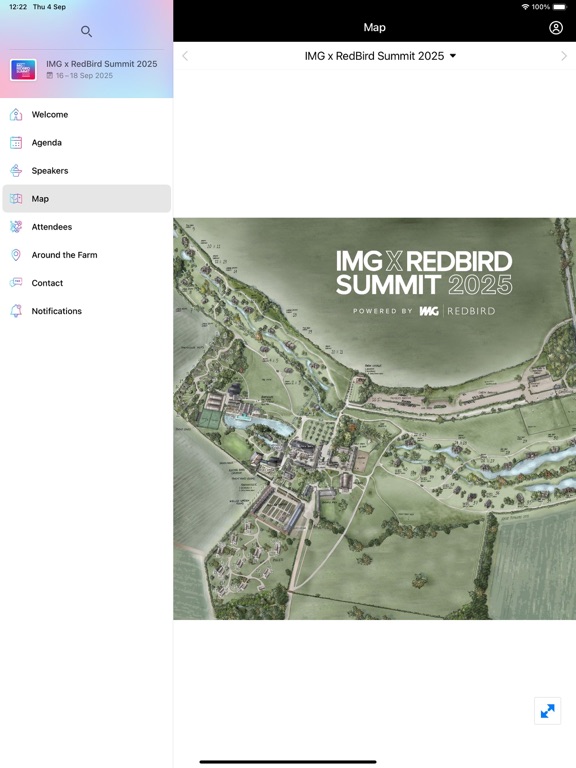Tap the Map sidebar icon
576x768 pixels.
point(16,199)
